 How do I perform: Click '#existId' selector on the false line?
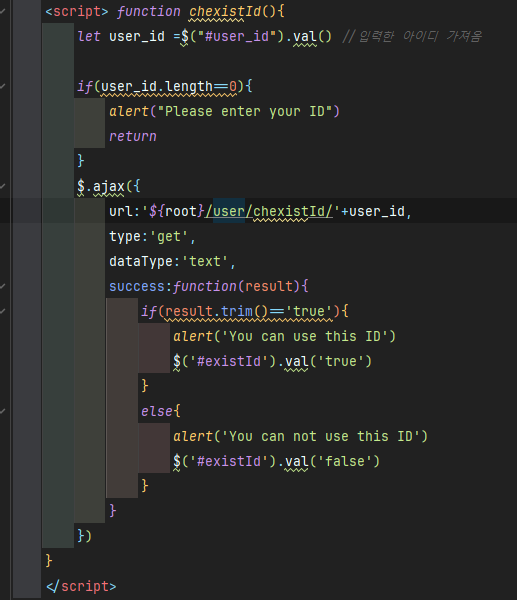(x=229, y=461)
